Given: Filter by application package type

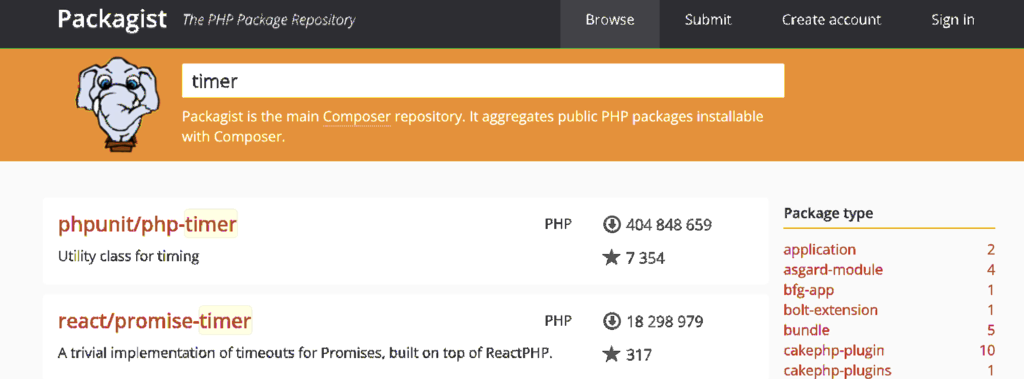Looking at the screenshot, I should click(820, 250).
